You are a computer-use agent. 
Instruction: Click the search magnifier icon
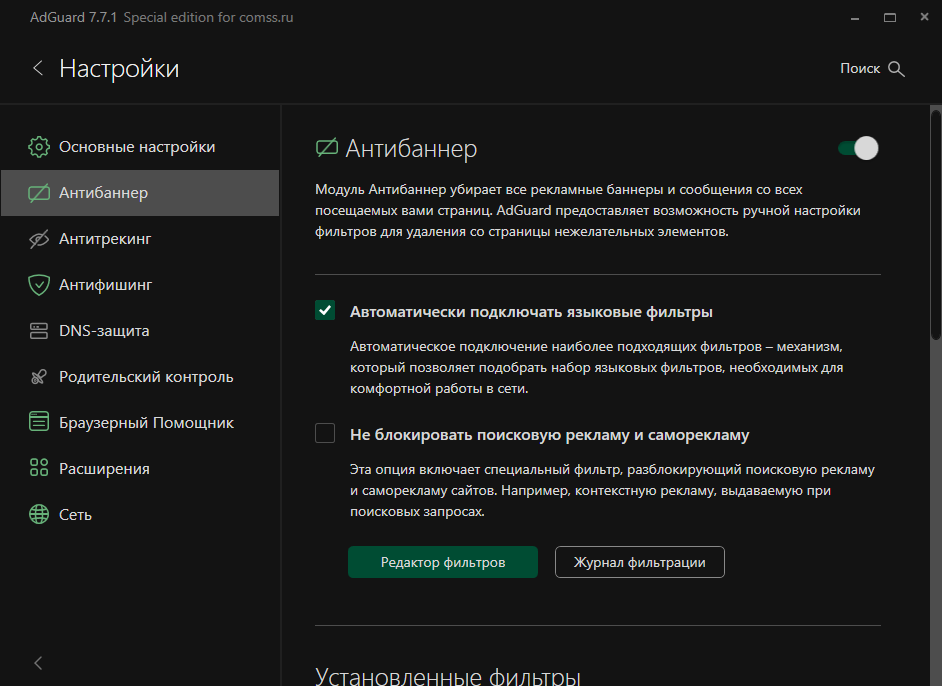[896, 69]
